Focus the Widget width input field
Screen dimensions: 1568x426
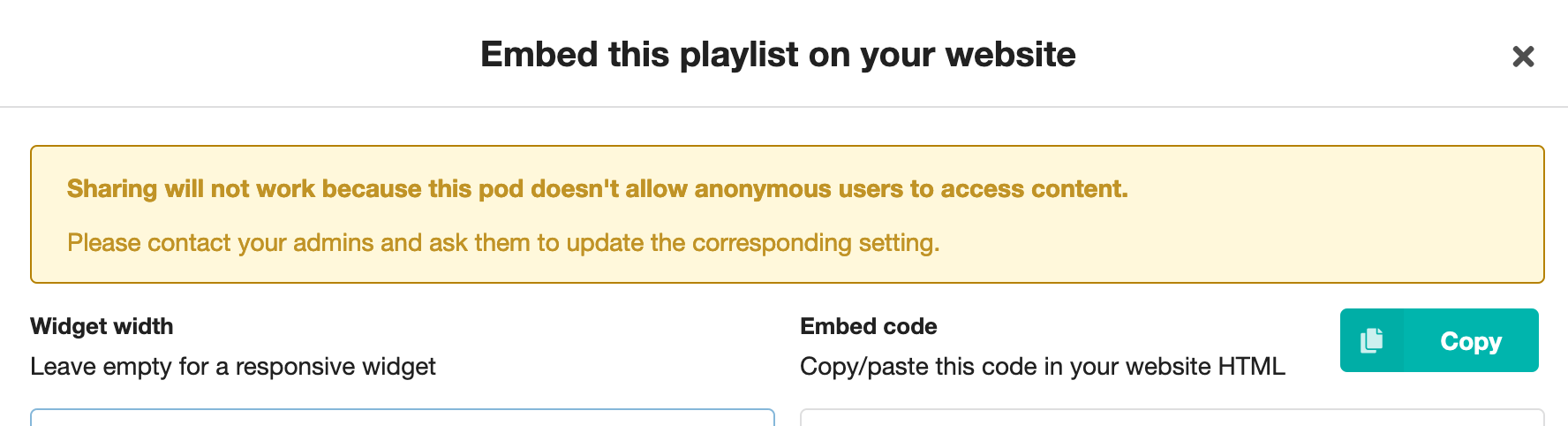pyautogui.click(x=403, y=417)
